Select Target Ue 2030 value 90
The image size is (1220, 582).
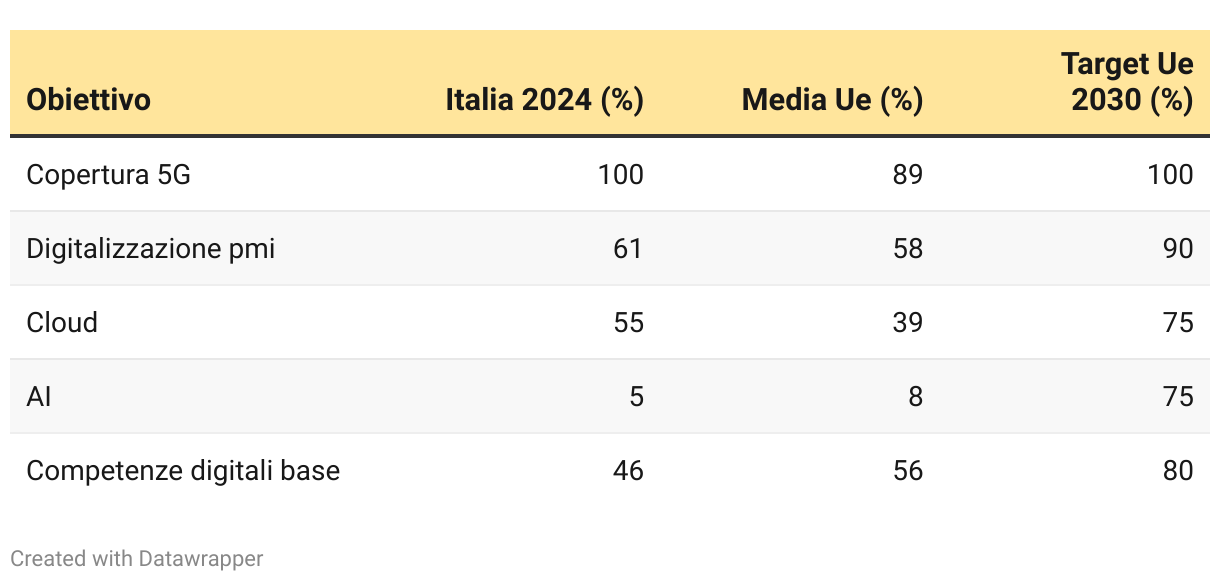click(x=1178, y=248)
